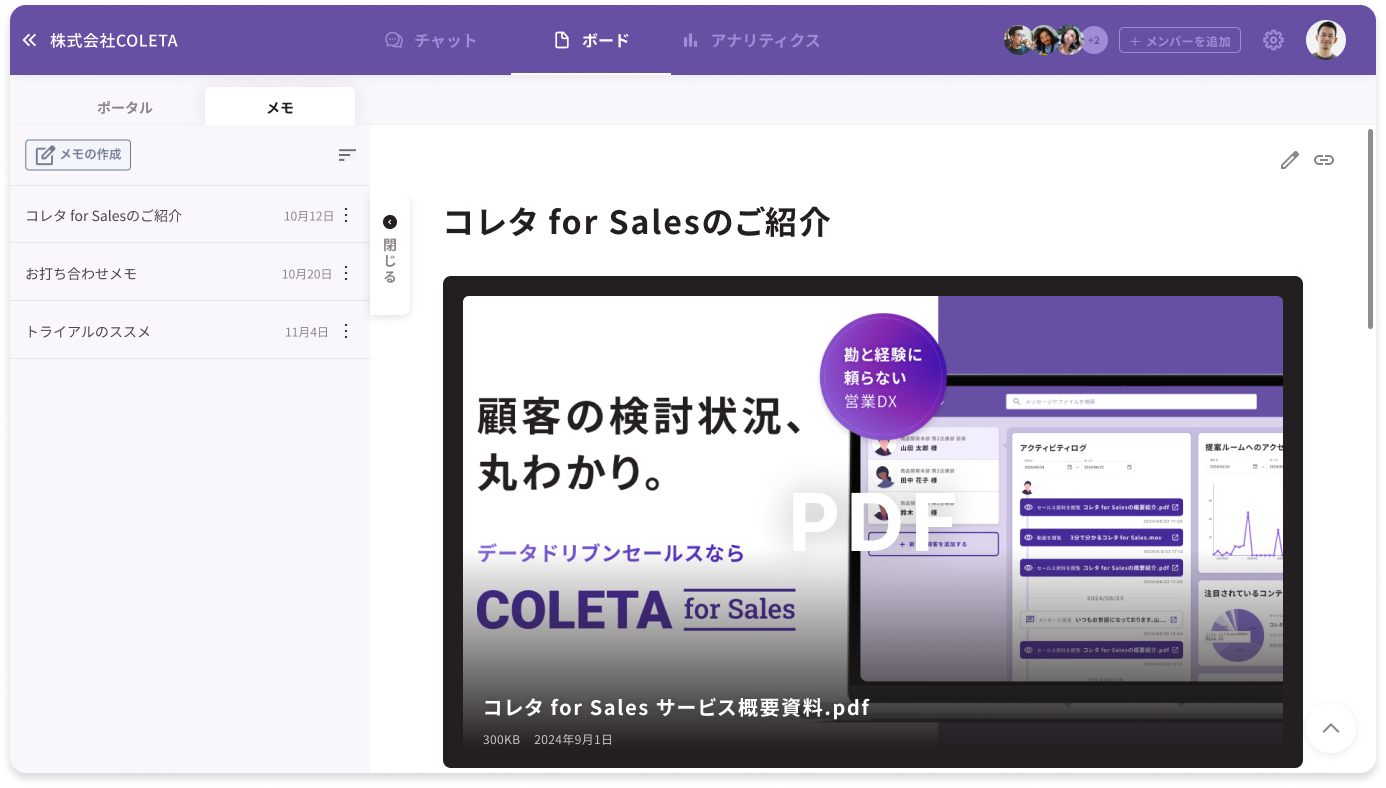This screenshot has width=1386, height=788.
Task: Open the settings gear icon
Action: [1273, 40]
